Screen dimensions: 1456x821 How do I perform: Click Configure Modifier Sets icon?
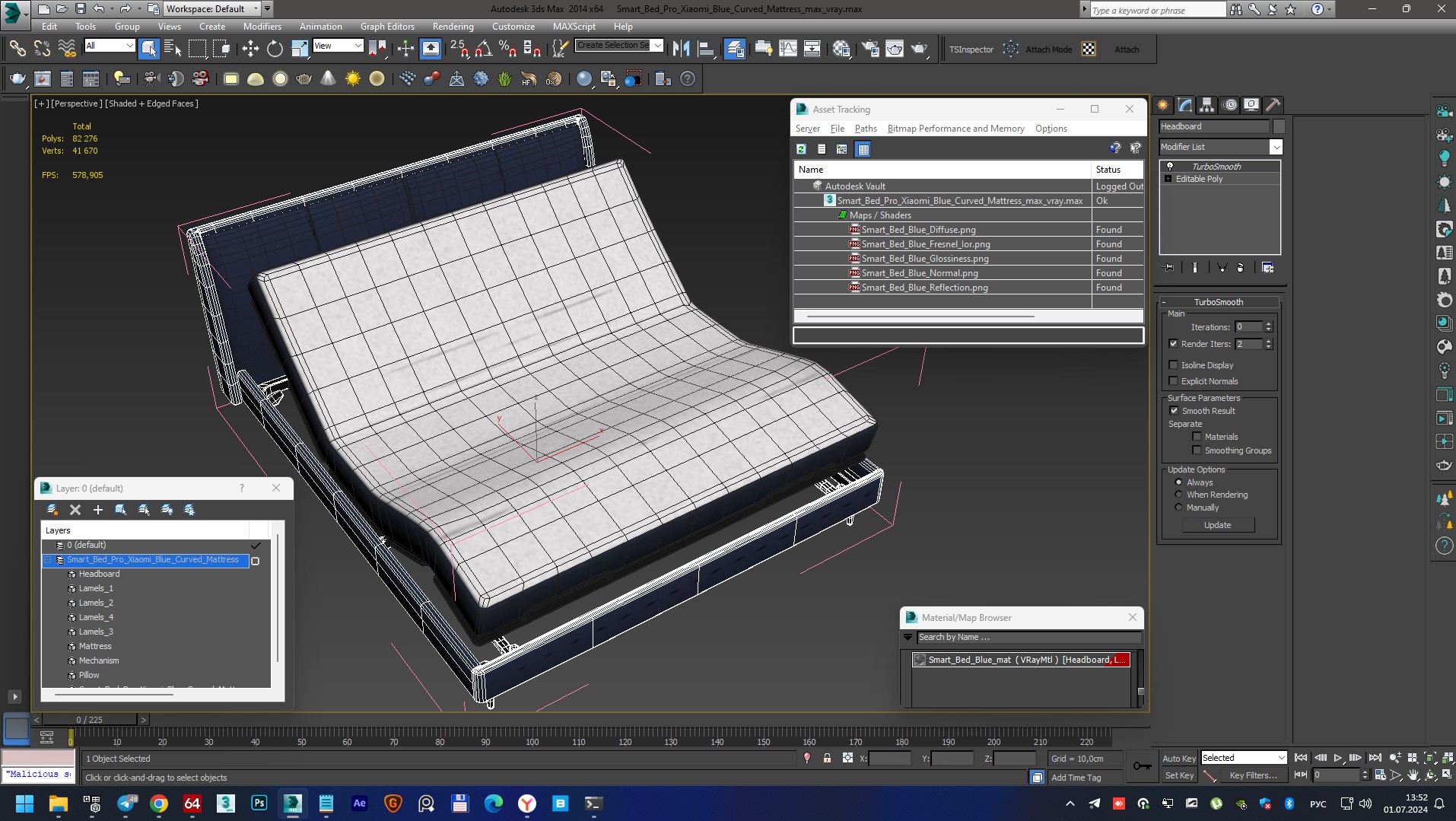(1267, 268)
